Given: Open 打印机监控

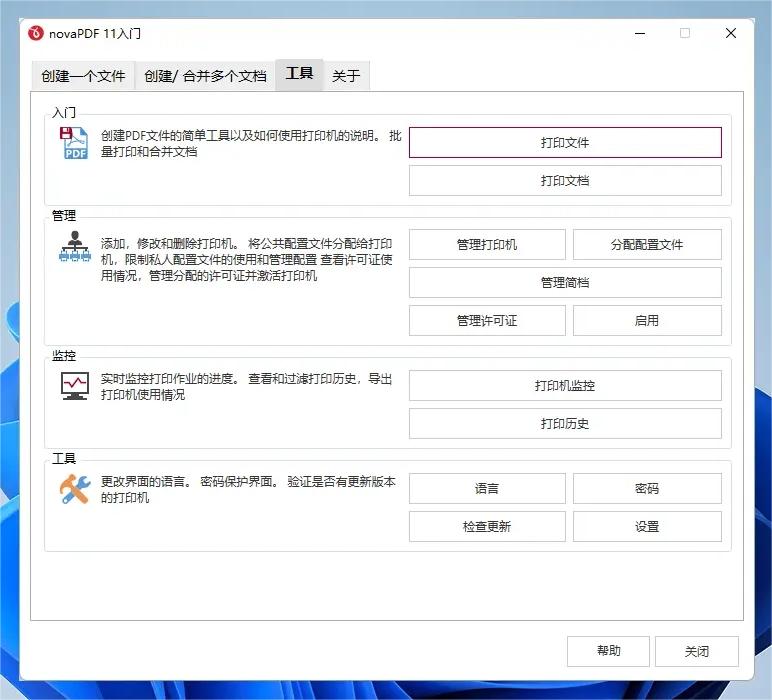Looking at the screenshot, I should click(565, 385).
